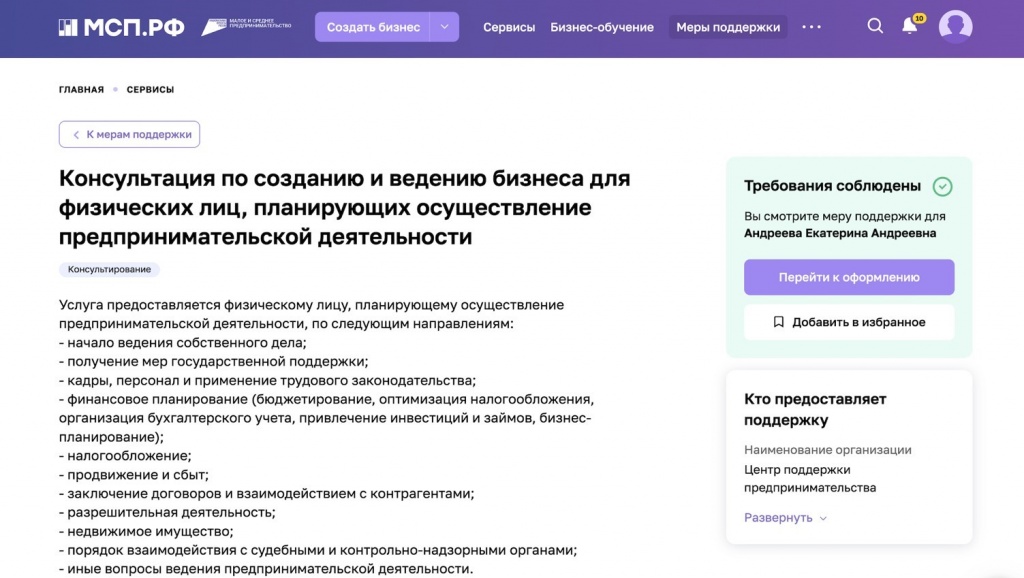Image resolution: width=1024 pixels, height=578 pixels.
Task: Open search with the magnifier icon
Action: 875,26
